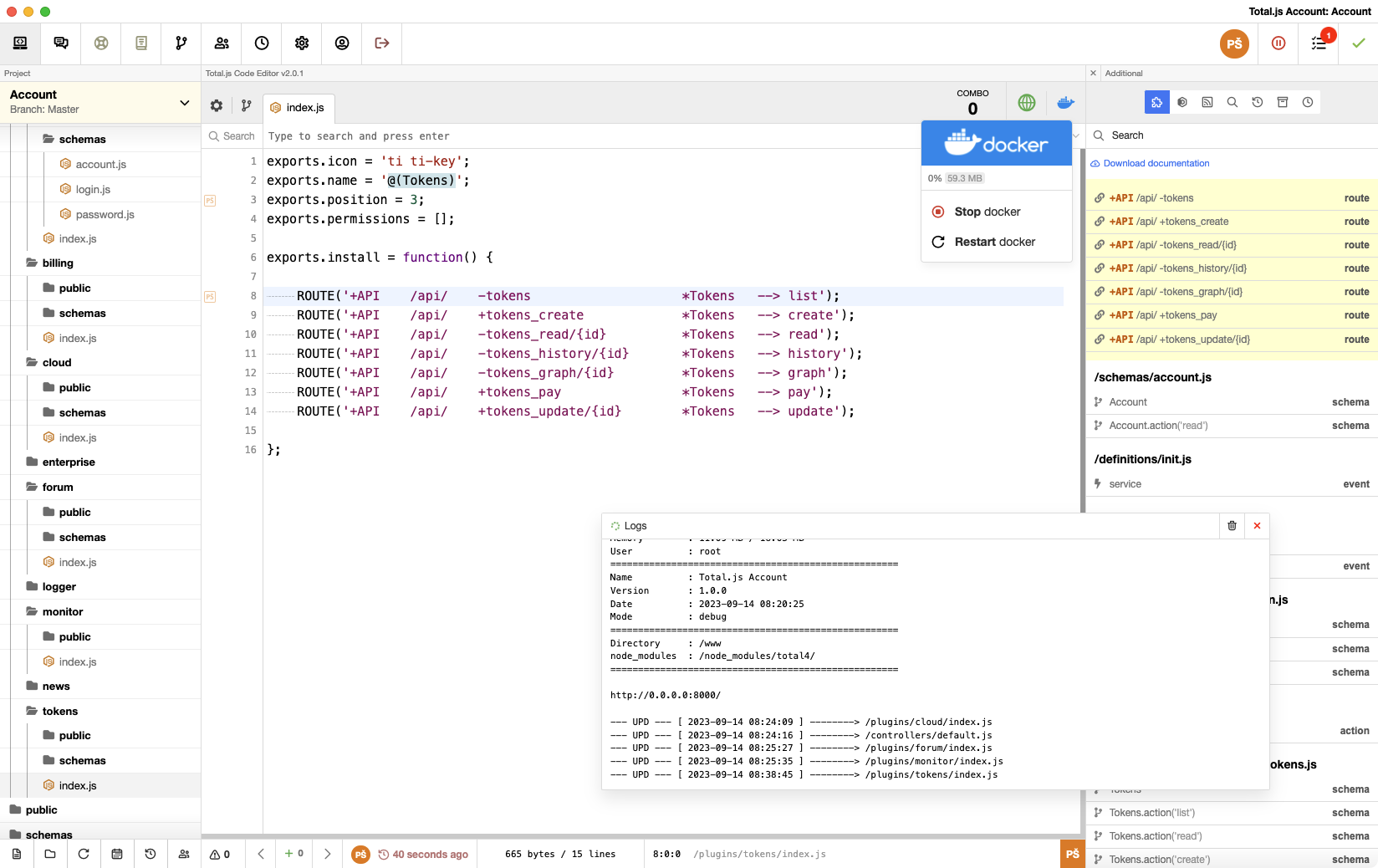The image size is (1378, 868).
Task: Click the branch icon in top toolbar
Action: tap(181, 43)
